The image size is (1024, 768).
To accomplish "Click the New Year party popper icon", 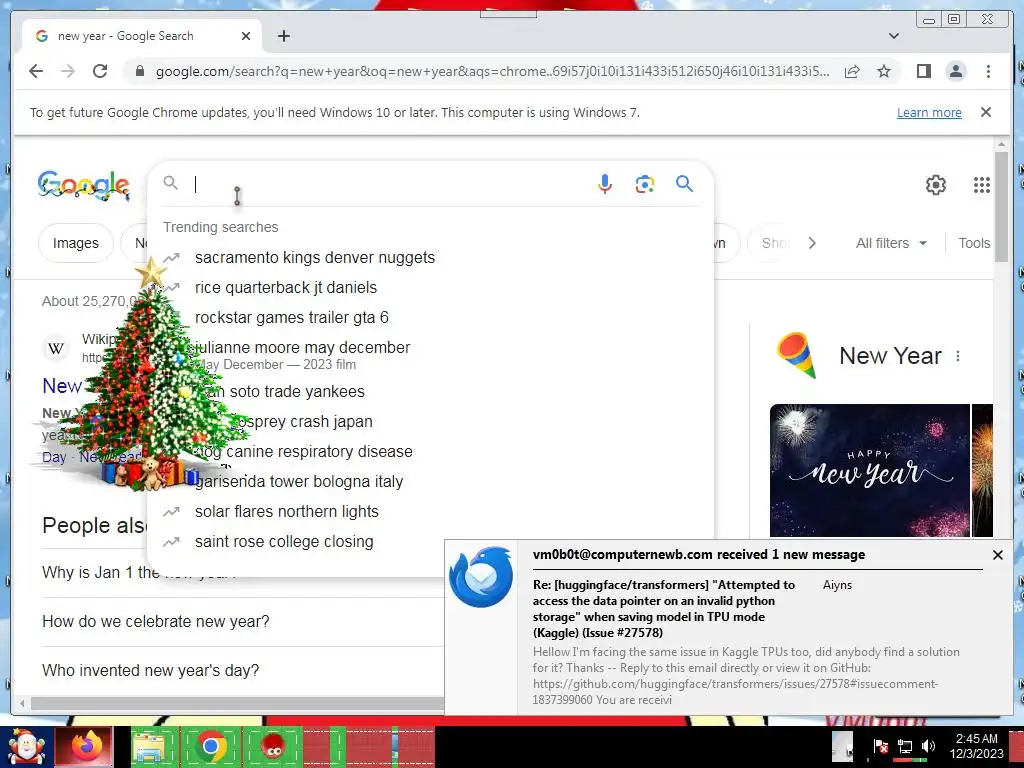I will 797,355.
